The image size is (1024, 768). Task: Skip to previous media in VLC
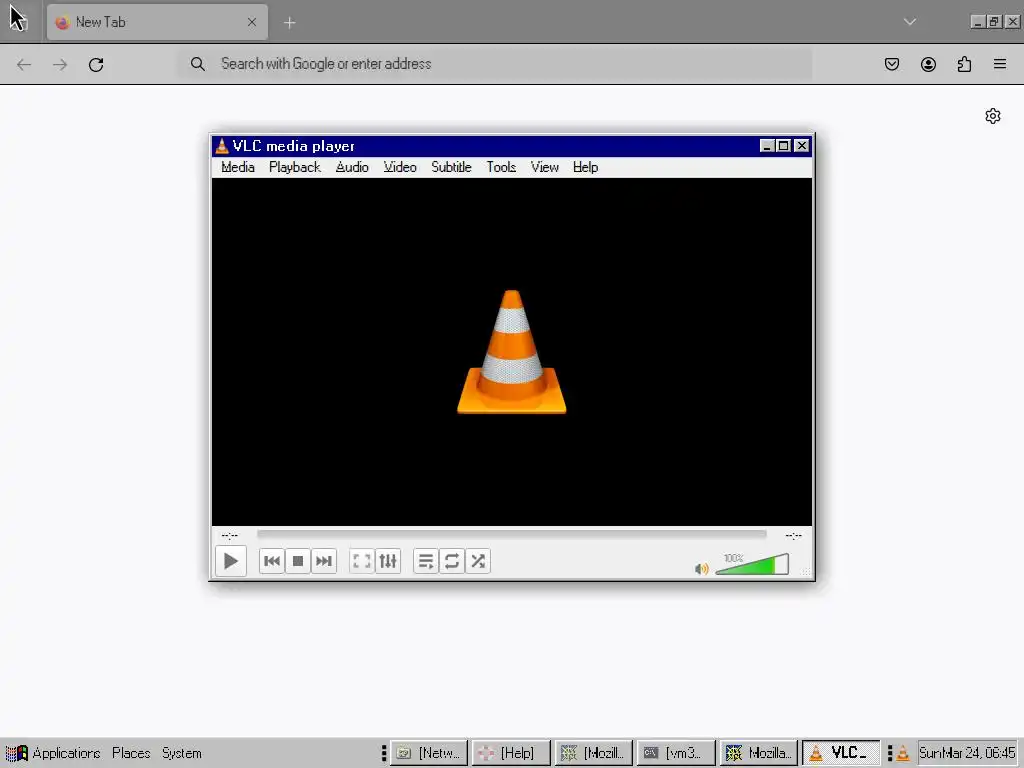[272, 561]
